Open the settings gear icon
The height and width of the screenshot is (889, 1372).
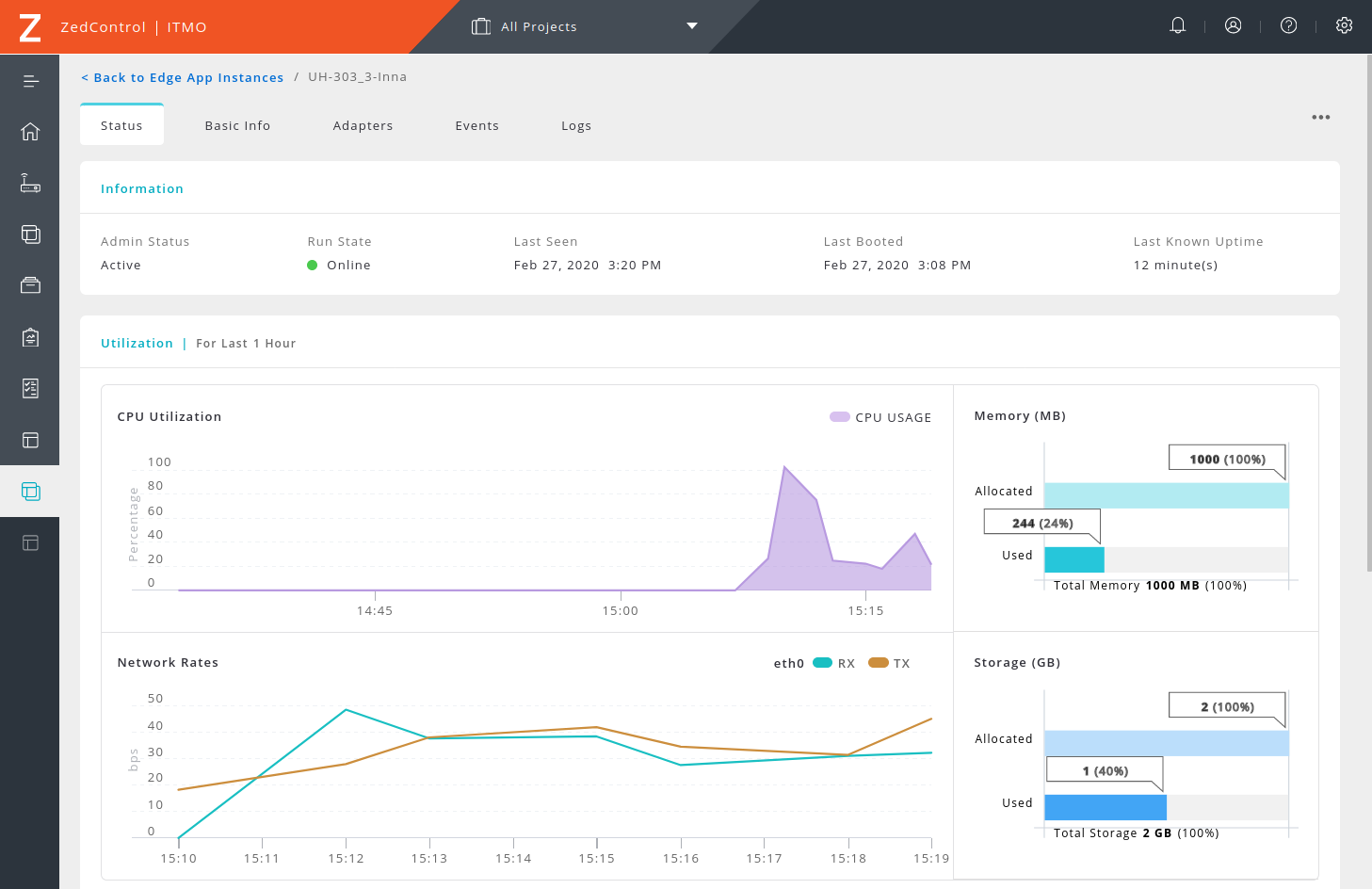pos(1344,26)
